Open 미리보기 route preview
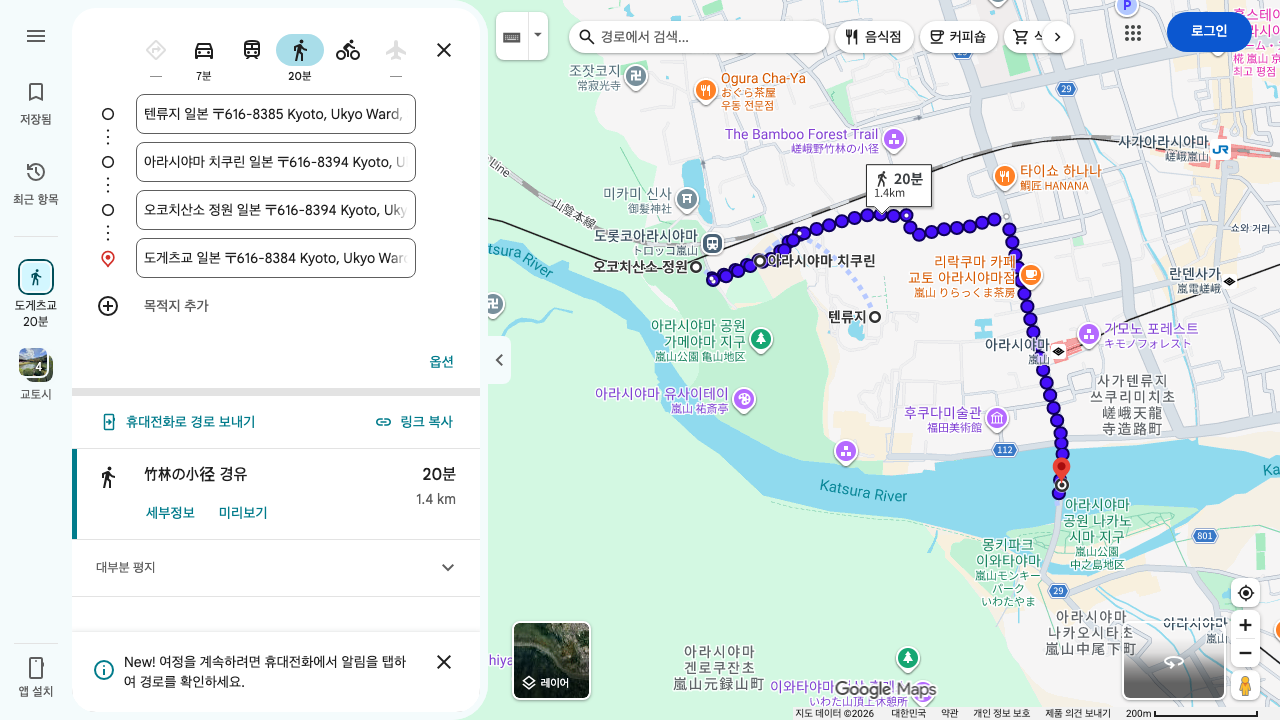1280x720 pixels. tap(243, 513)
